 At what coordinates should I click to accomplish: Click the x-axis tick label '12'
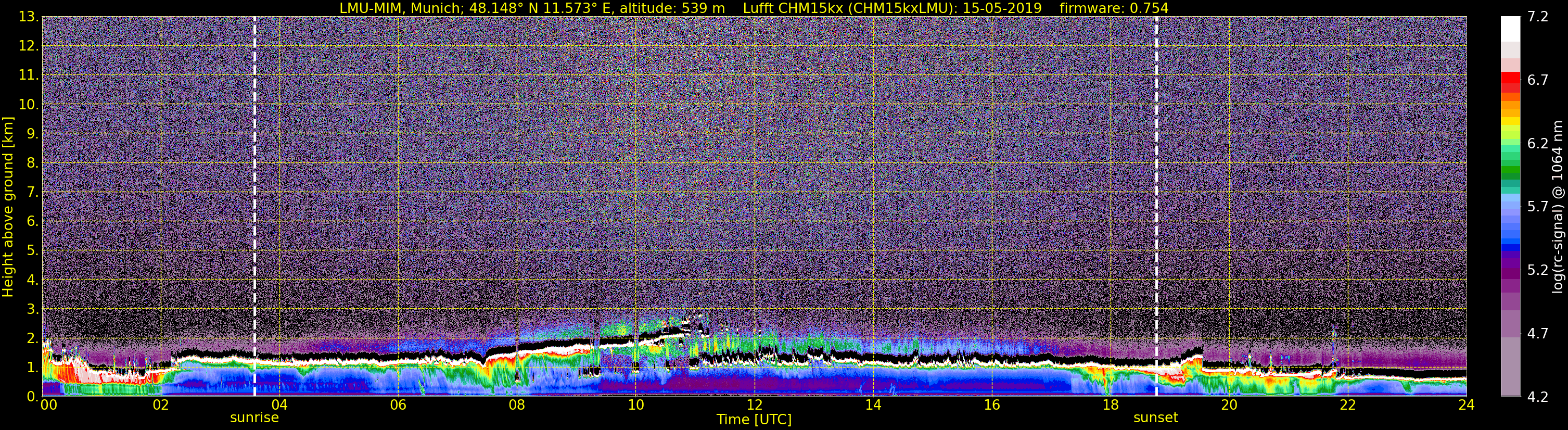(x=754, y=405)
